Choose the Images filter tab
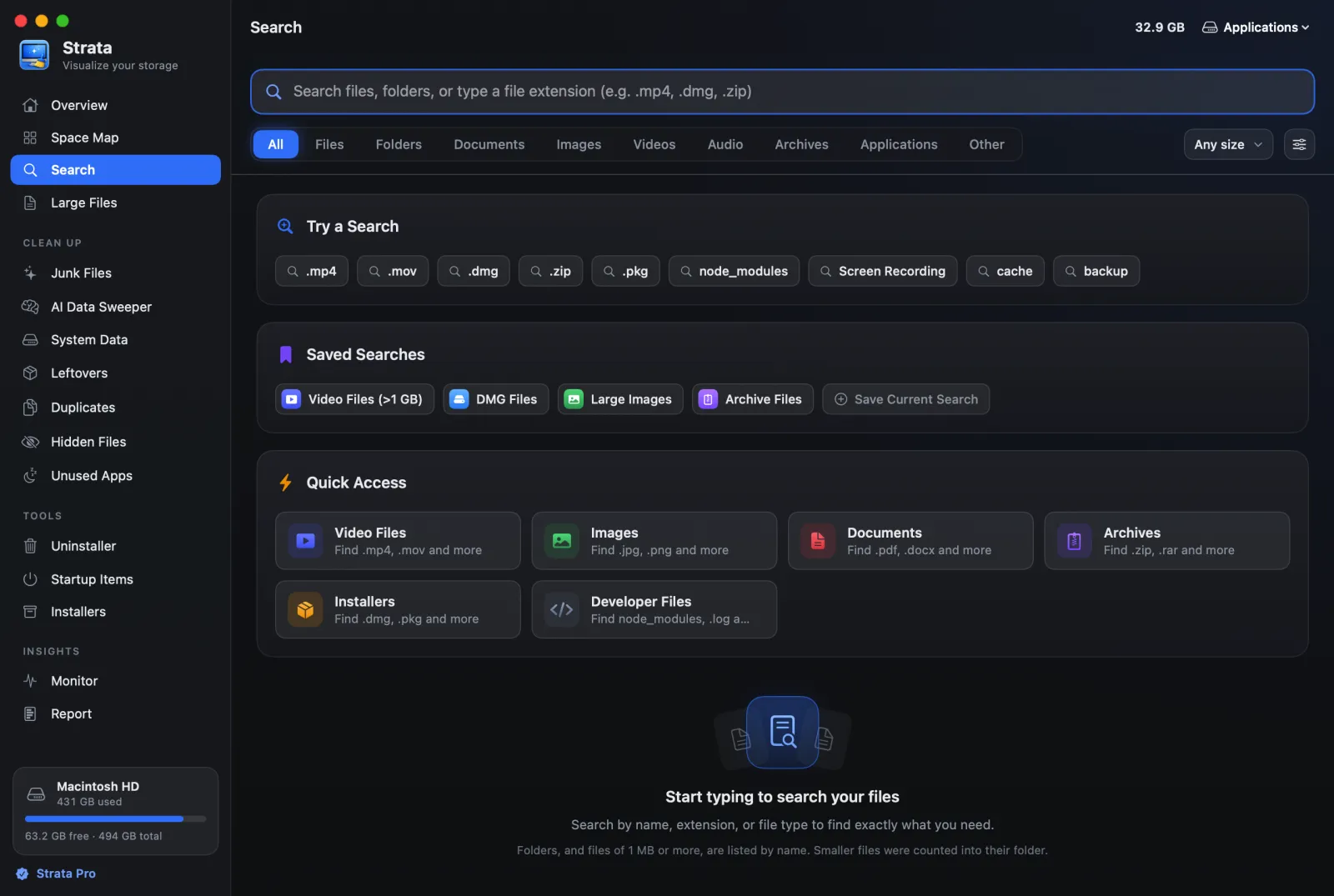 tap(579, 144)
